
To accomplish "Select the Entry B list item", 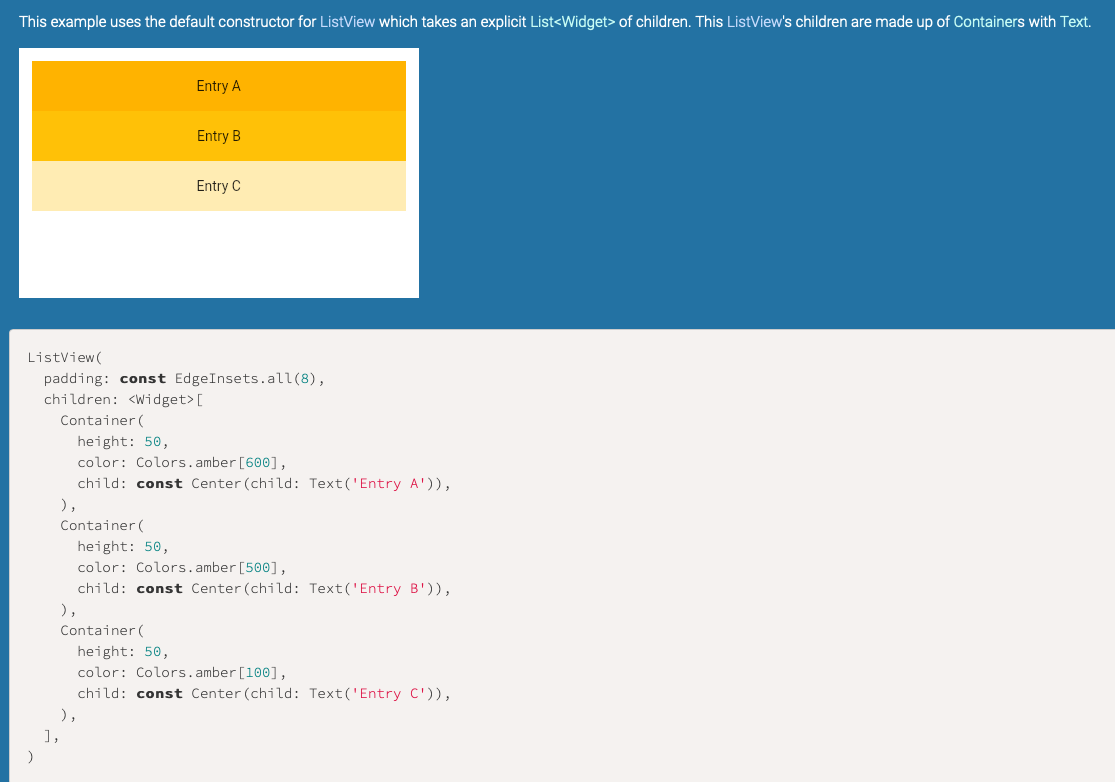I will [218, 136].
